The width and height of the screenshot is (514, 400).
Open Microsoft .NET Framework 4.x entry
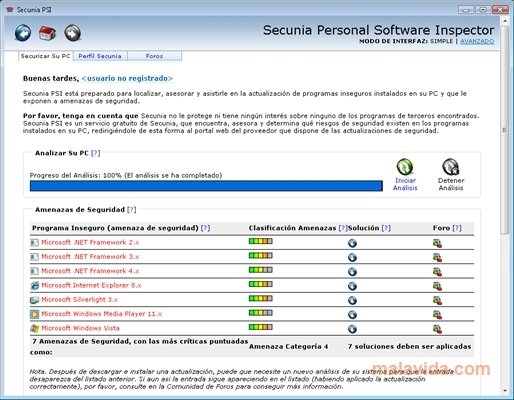pyautogui.click(x=90, y=271)
